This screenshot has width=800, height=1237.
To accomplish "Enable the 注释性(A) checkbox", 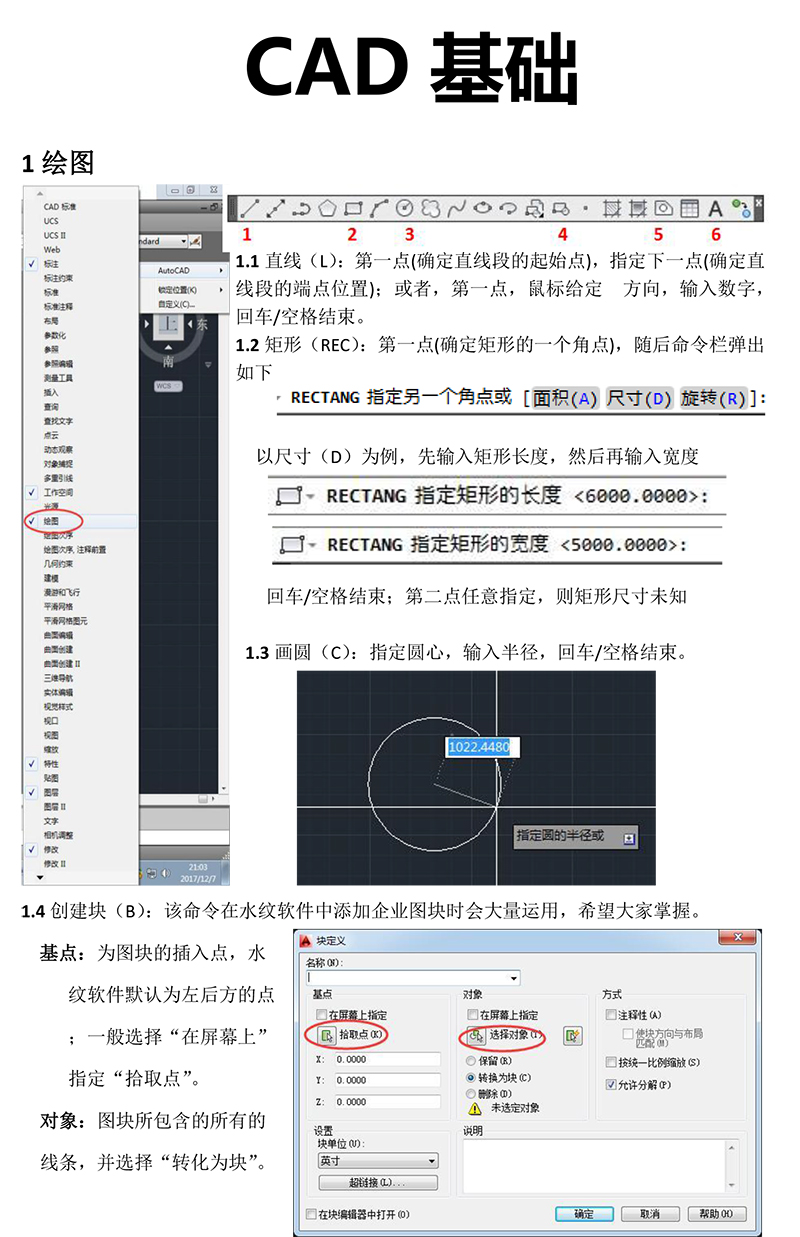I will pyautogui.click(x=611, y=1015).
